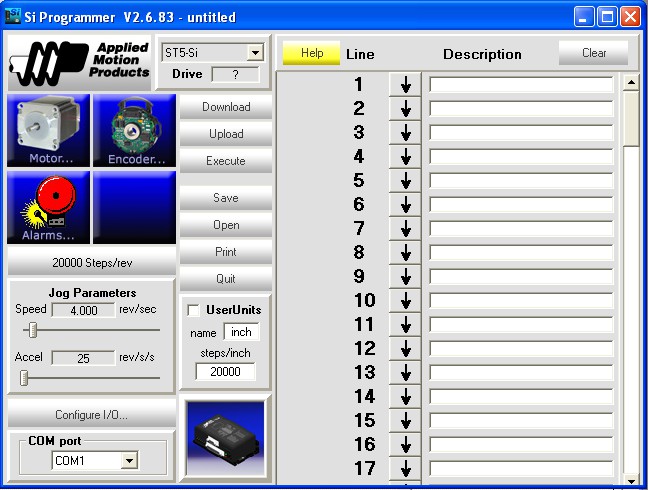This screenshot has width=648, height=490.
Task: Click the arrow button for line 17
Action: point(405,468)
